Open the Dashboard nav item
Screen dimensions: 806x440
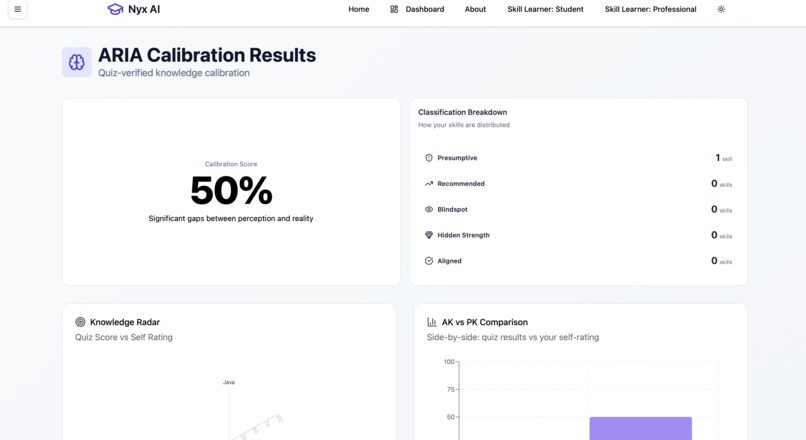(425, 9)
